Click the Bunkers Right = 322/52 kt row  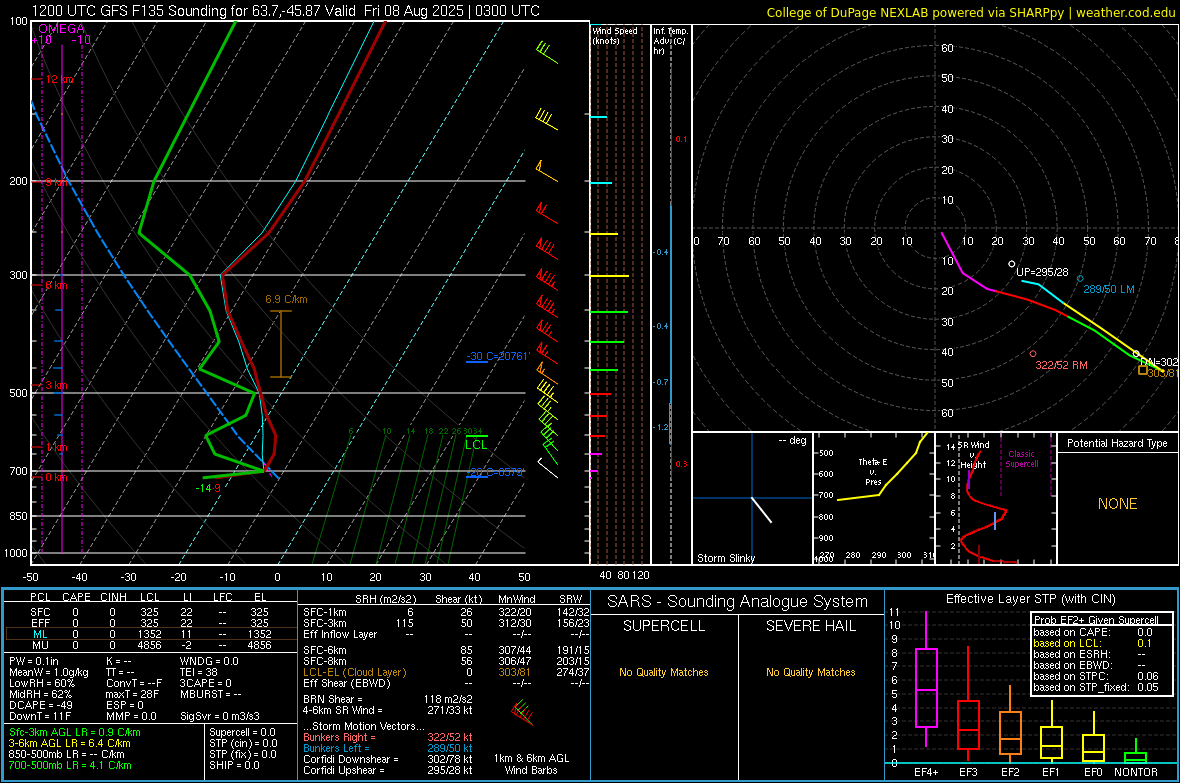coord(388,737)
